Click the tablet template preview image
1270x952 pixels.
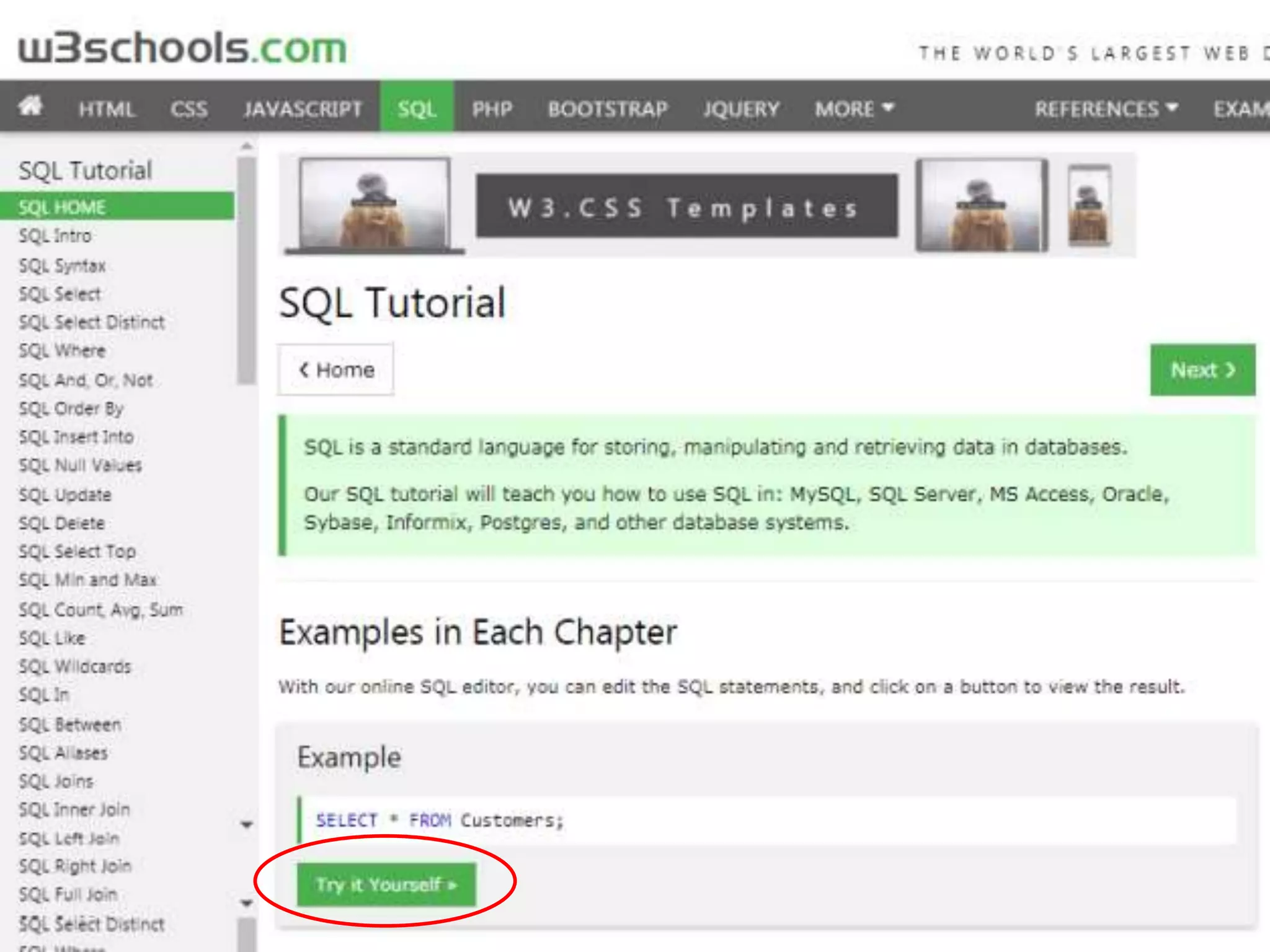(x=982, y=205)
